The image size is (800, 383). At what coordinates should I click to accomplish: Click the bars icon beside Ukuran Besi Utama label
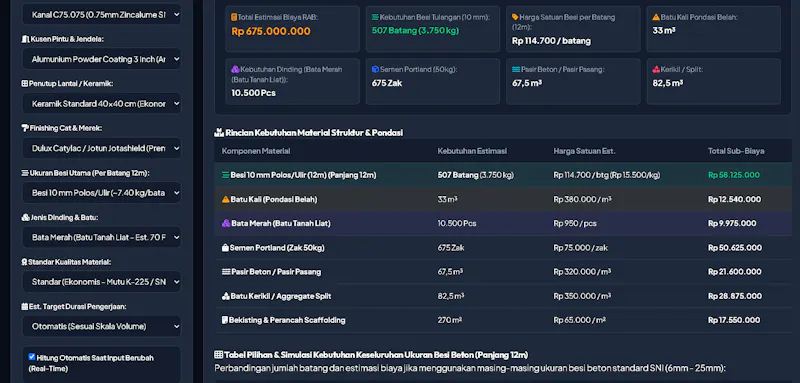click(x=24, y=173)
